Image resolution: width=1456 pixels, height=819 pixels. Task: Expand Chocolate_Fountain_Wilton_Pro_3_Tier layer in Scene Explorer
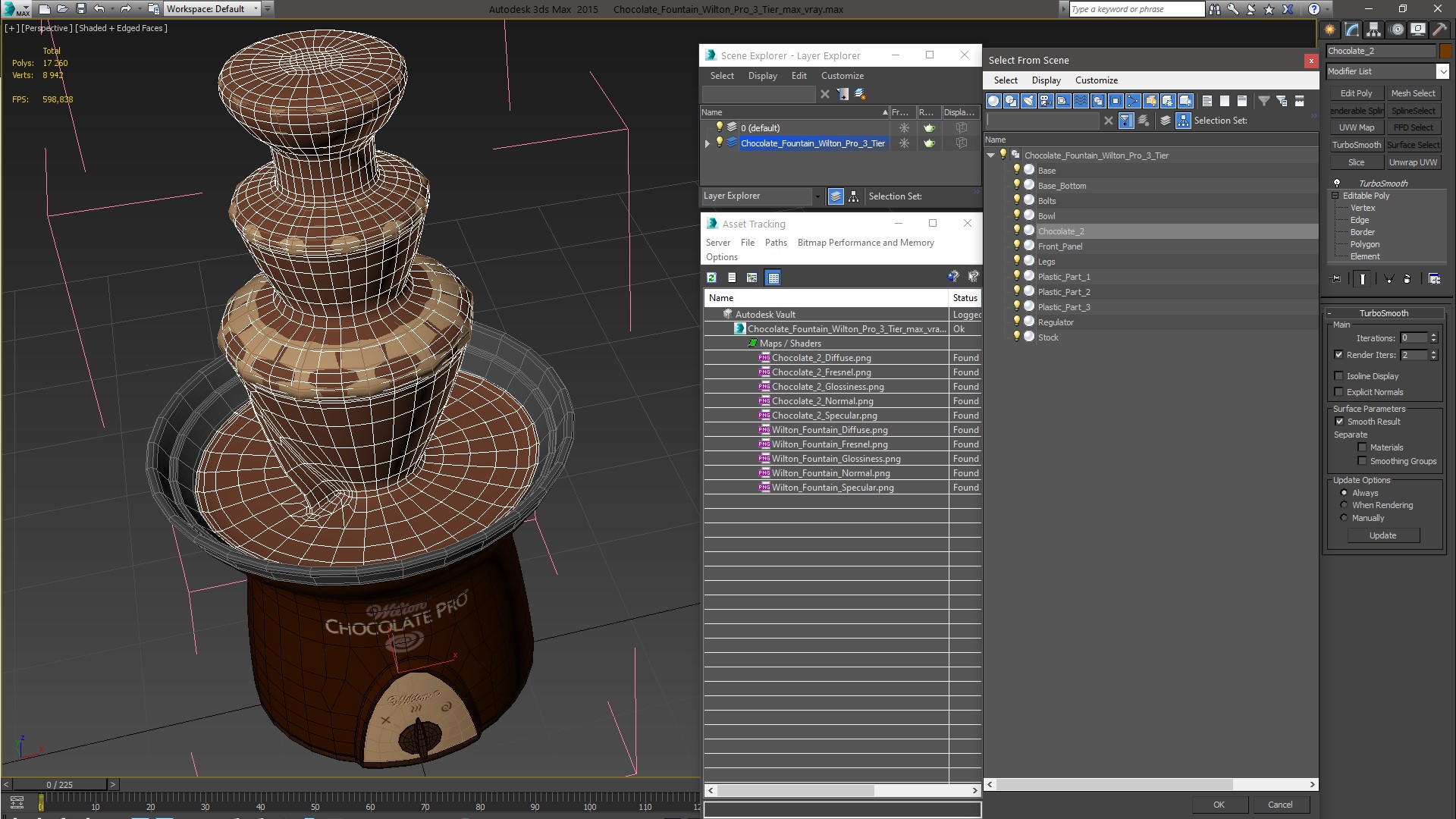[x=708, y=143]
